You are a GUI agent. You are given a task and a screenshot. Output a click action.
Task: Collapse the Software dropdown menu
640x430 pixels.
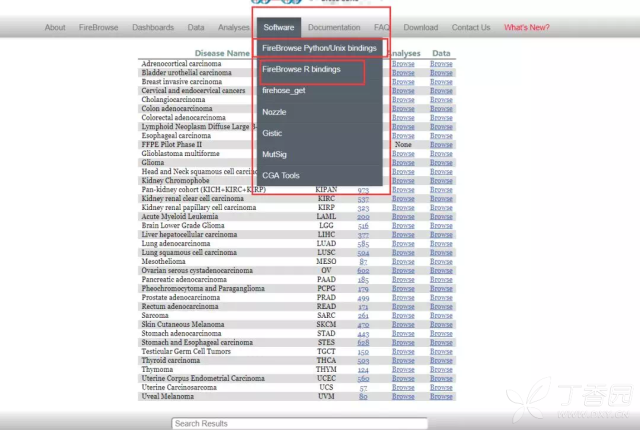pos(278,28)
